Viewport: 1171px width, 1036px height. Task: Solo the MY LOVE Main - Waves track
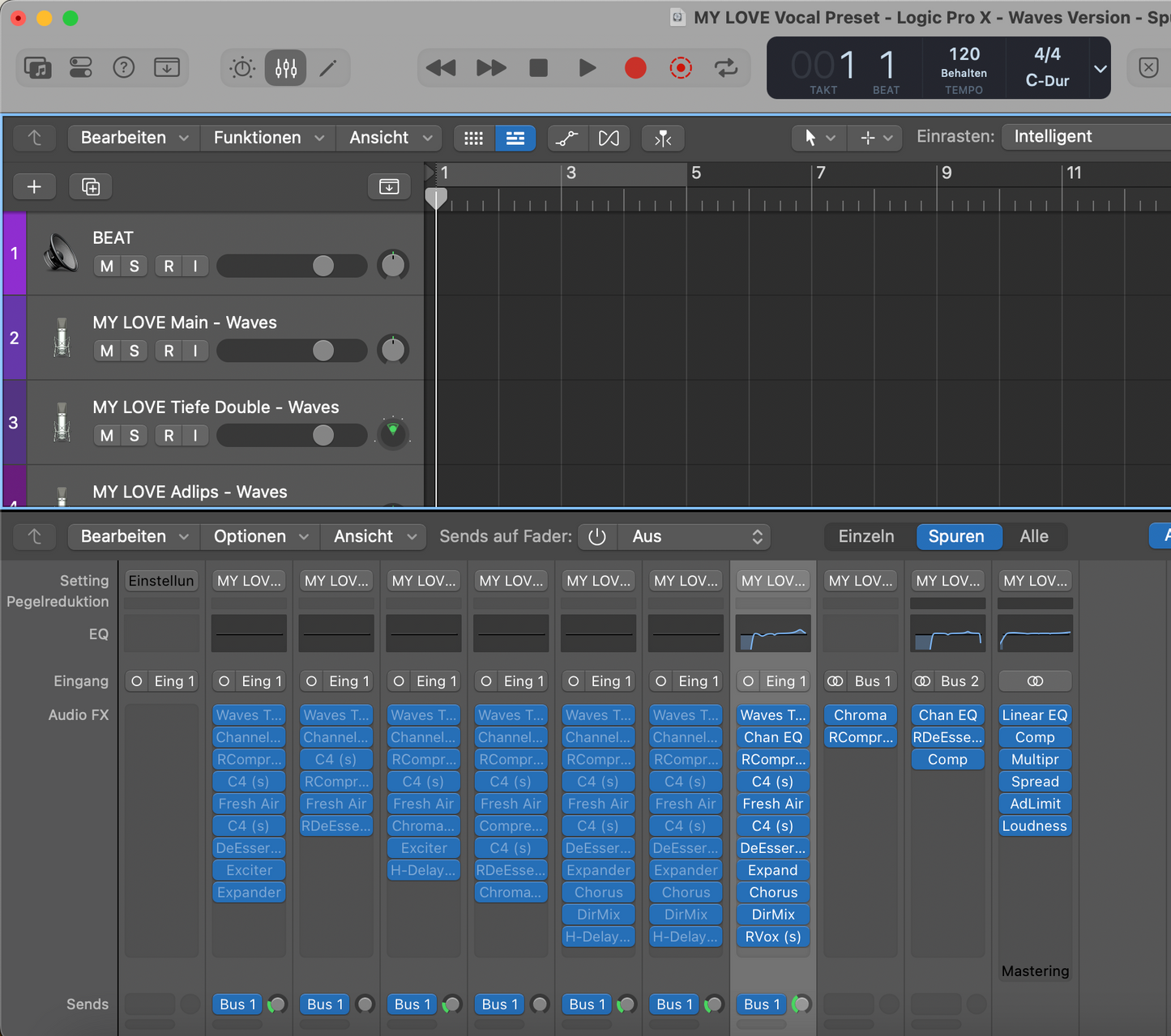coord(135,351)
